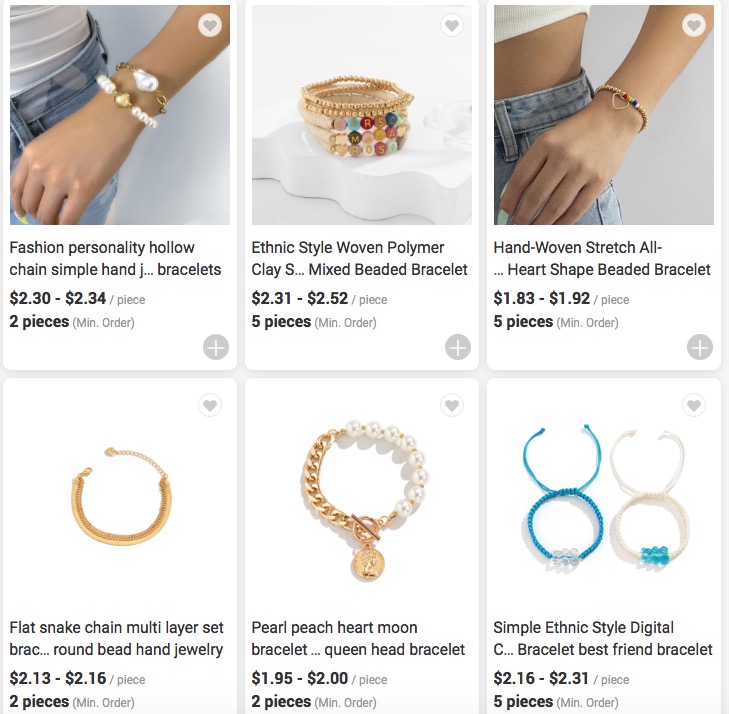Open the Simple Ethnic Style Digital bracelet title
The width and height of the screenshot is (729, 714).
pos(603,638)
